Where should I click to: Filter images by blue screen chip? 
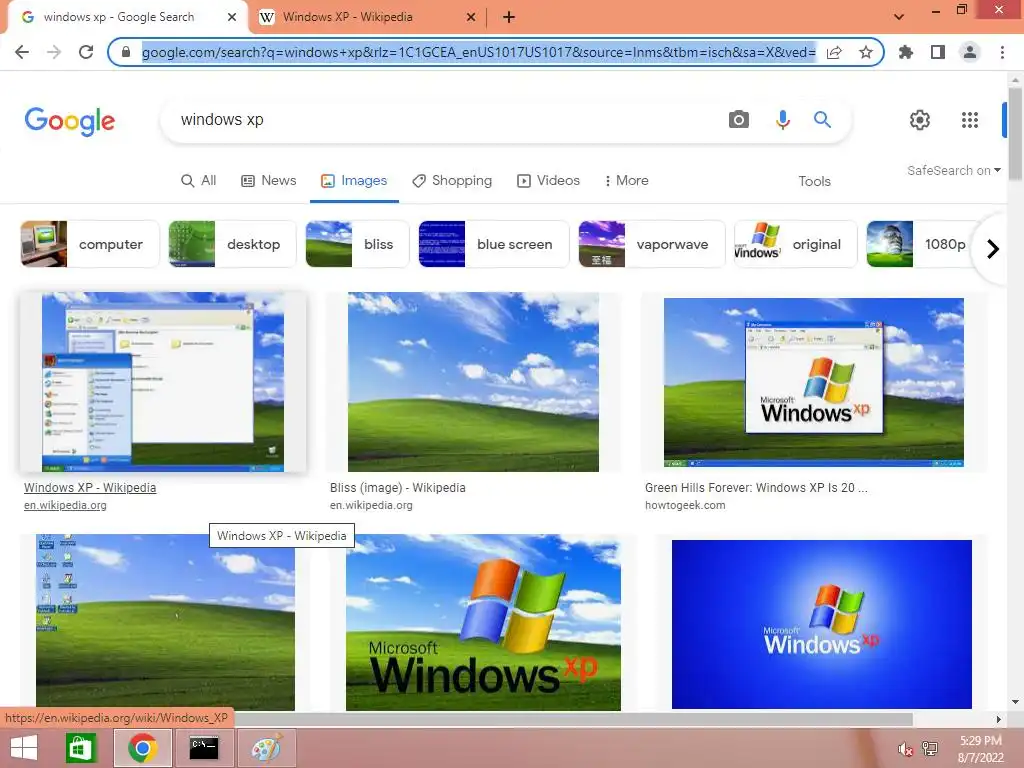(x=494, y=244)
